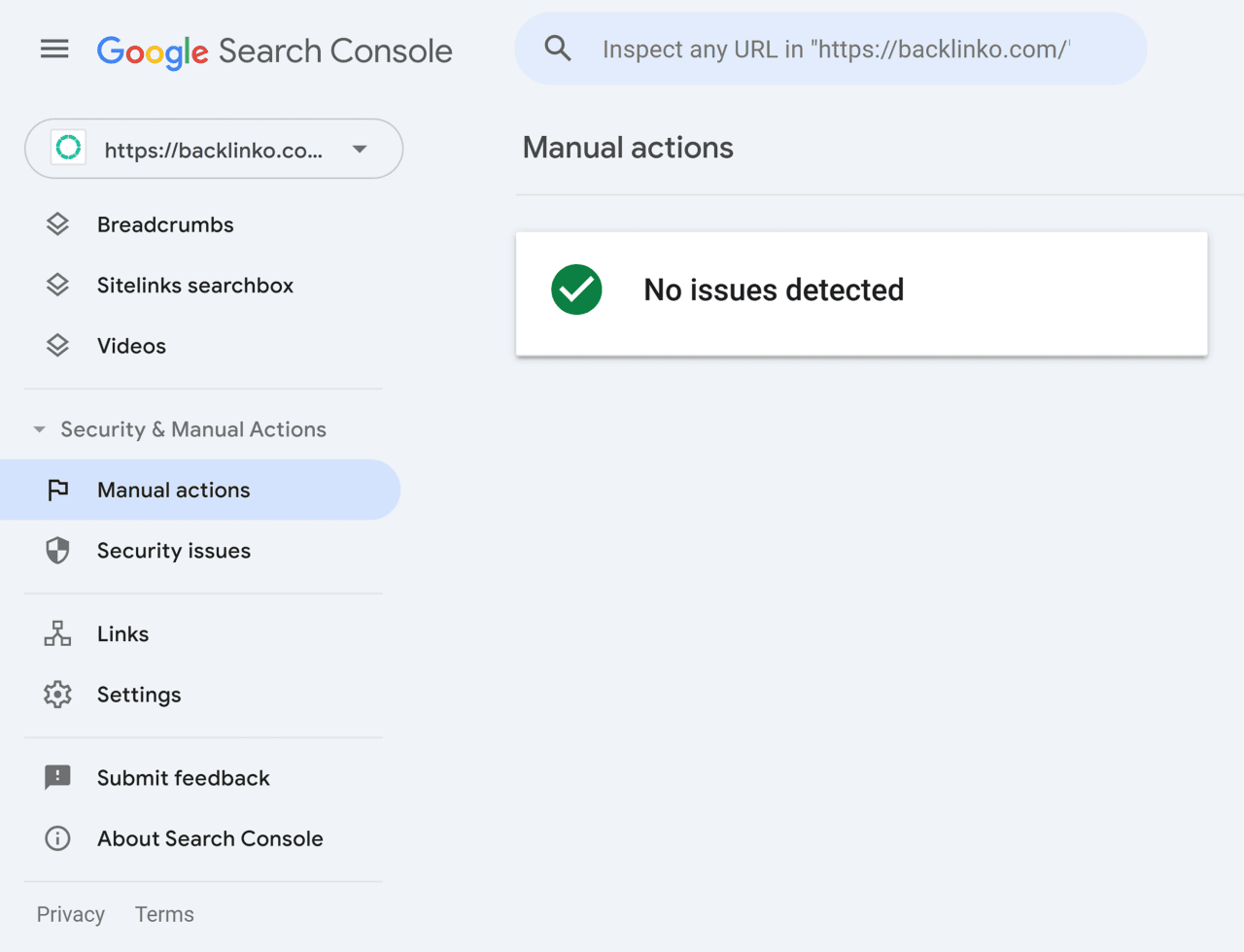Open the Links report icon
The image size is (1244, 952).
(56, 633)
